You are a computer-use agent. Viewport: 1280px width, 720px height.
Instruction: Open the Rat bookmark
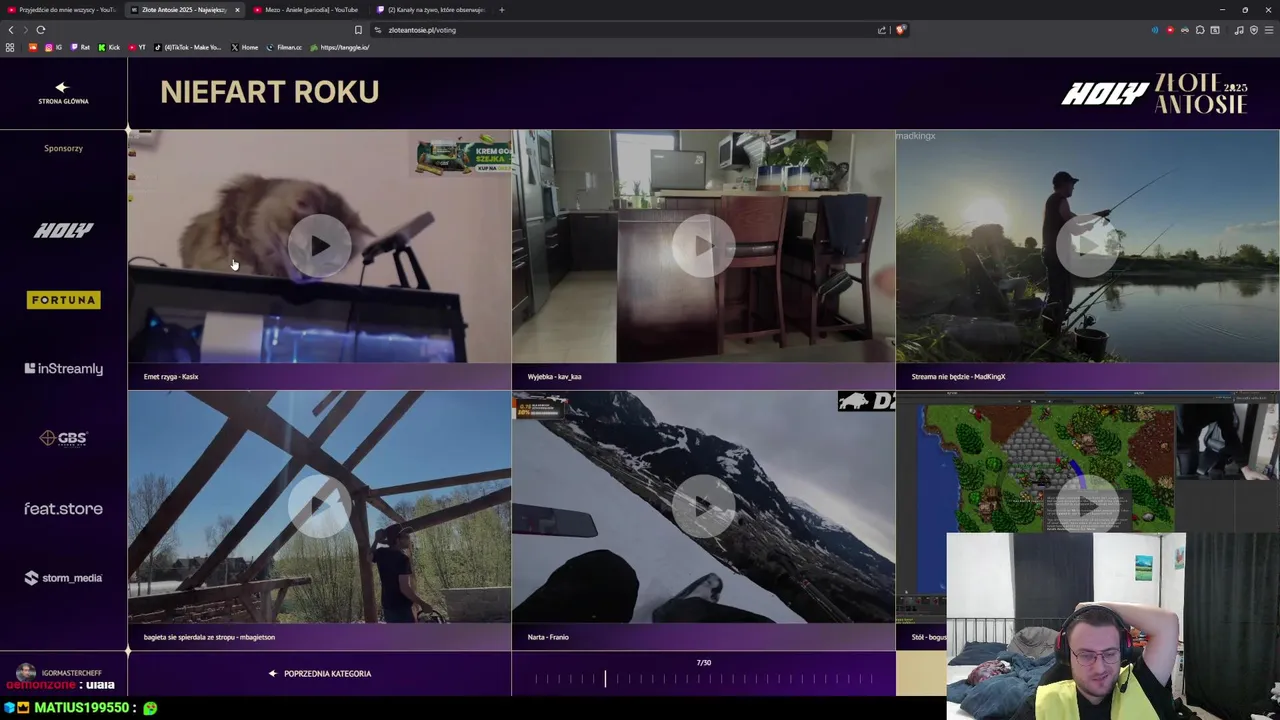[x=80, y=47]
